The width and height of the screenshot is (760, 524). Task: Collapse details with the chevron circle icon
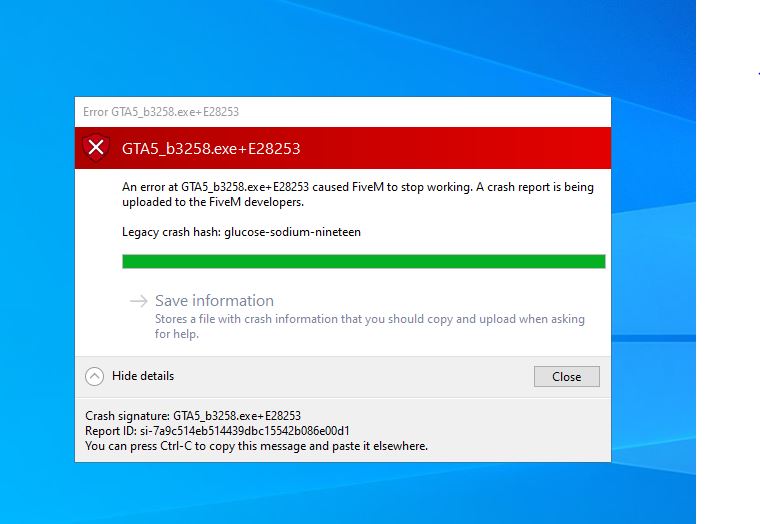pos(95,376)
